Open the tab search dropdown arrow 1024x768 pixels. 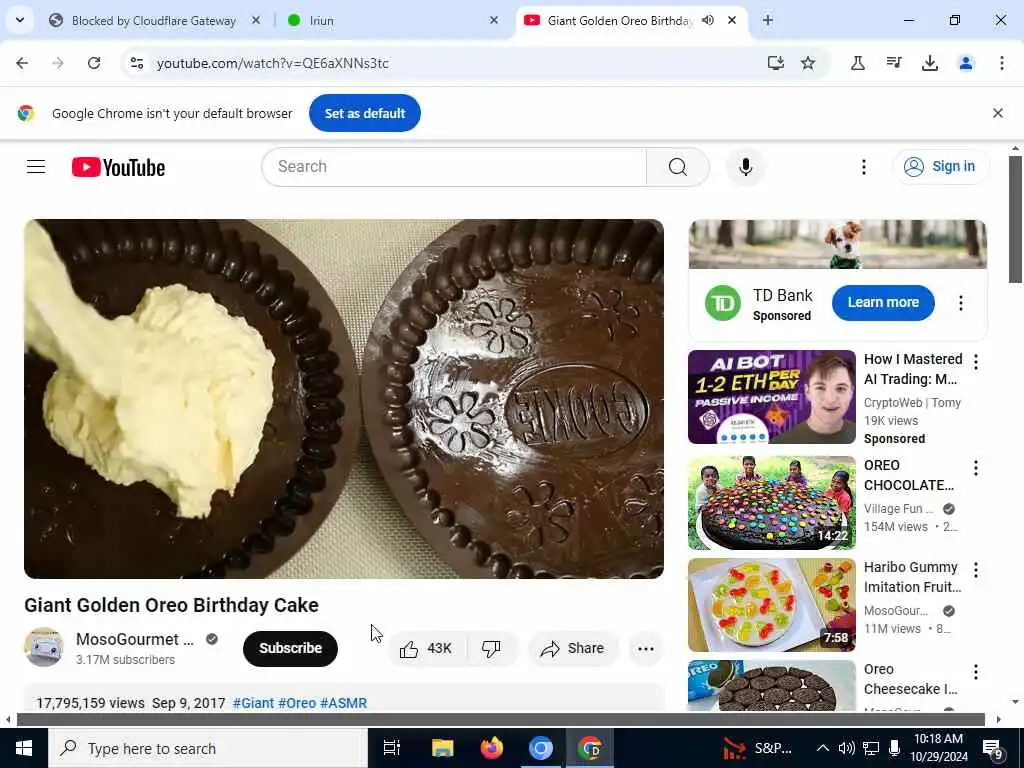20,20
